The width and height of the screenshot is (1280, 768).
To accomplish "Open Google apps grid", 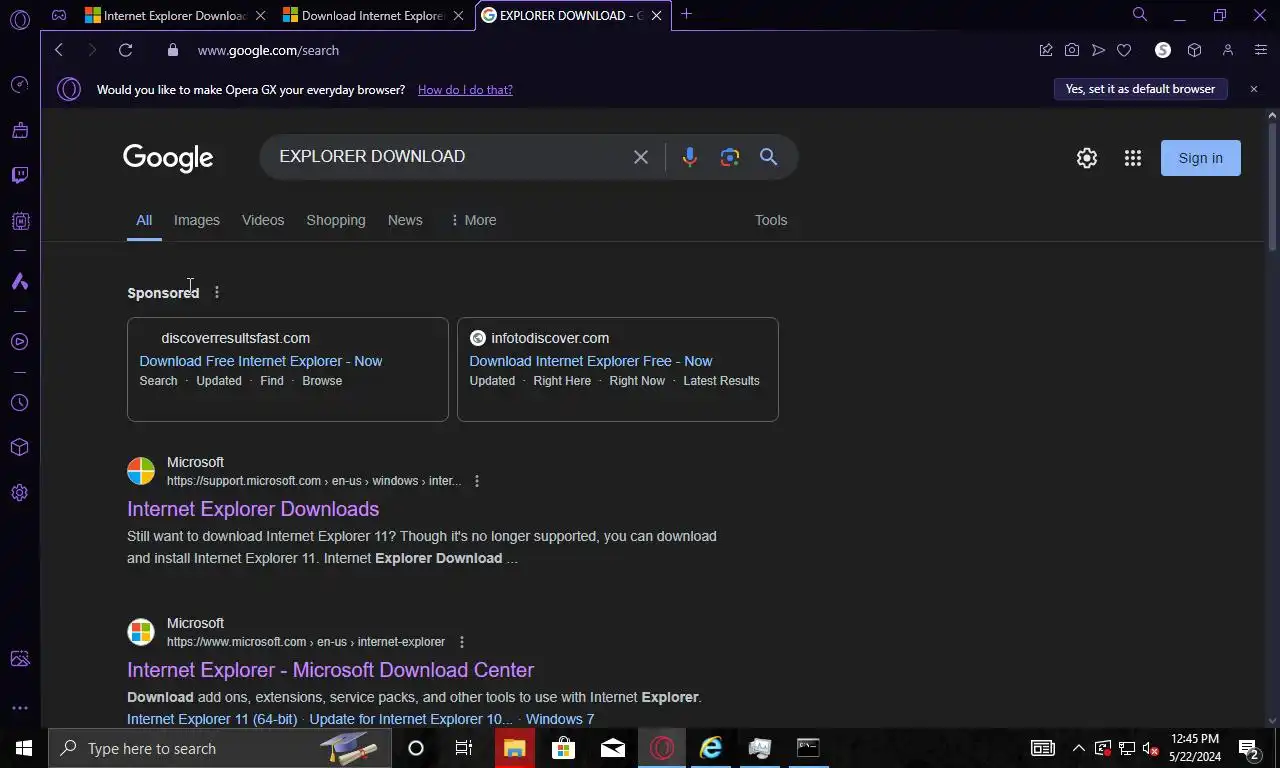I will [x=1133, y=158].
